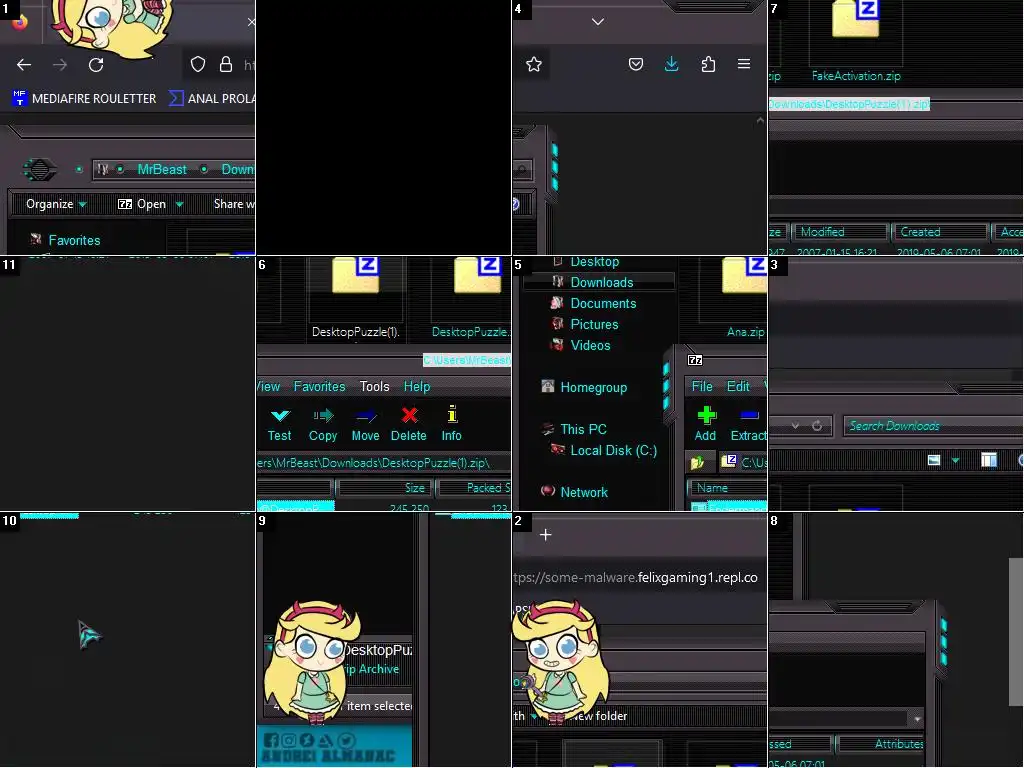1024x768 pixels.
Task: Click the 7-Zip Extract toolbar icon
Action: point(748,423)
